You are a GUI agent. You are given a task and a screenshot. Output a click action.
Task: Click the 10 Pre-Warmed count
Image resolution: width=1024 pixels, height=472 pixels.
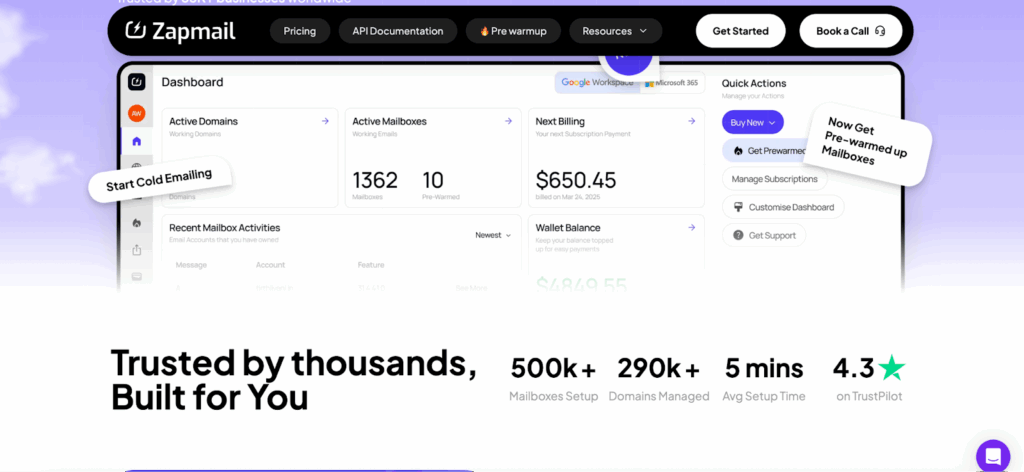[434, 180]
